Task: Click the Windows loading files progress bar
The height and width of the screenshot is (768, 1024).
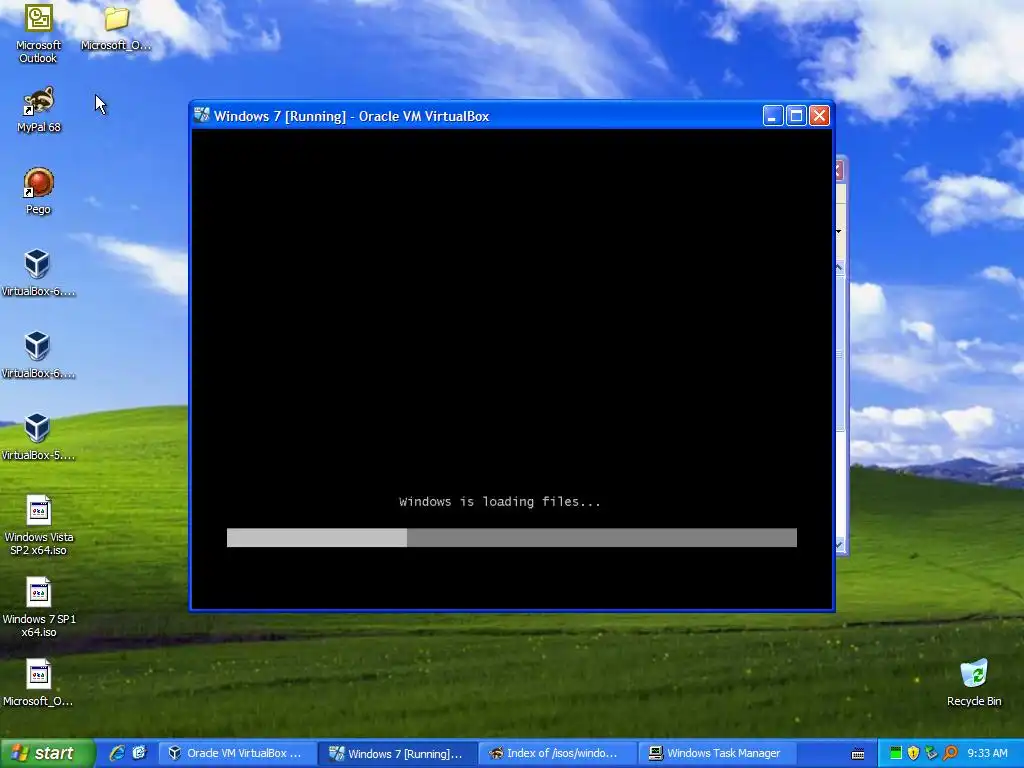Action: (511, 537)
